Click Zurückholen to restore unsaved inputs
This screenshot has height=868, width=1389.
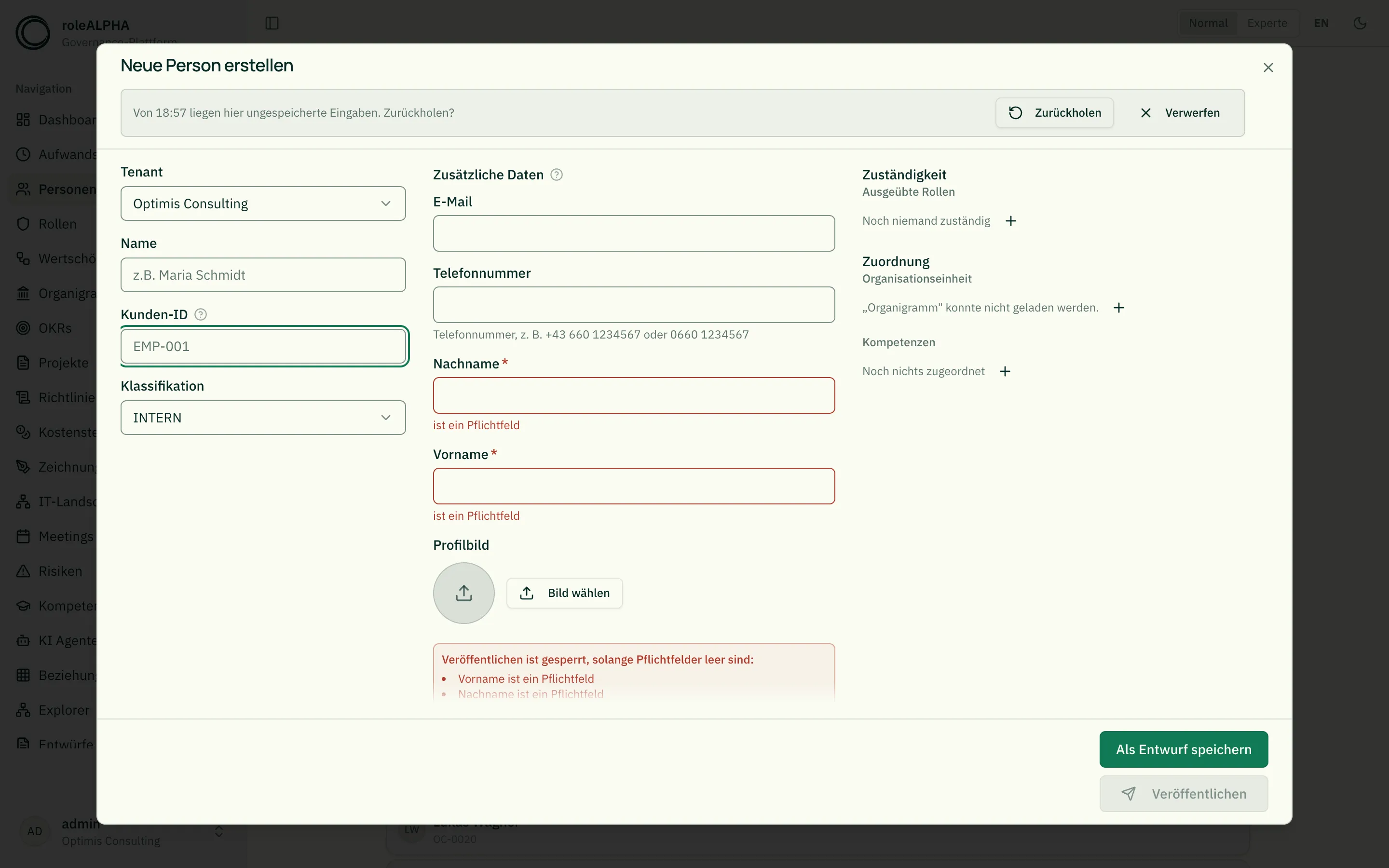coord(1054,112)
